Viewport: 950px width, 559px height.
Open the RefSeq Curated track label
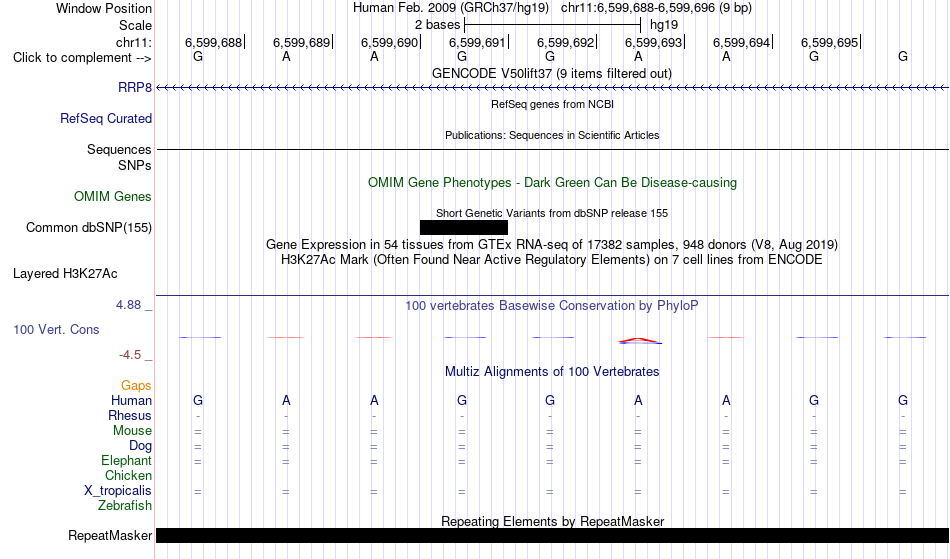(106, 119)
